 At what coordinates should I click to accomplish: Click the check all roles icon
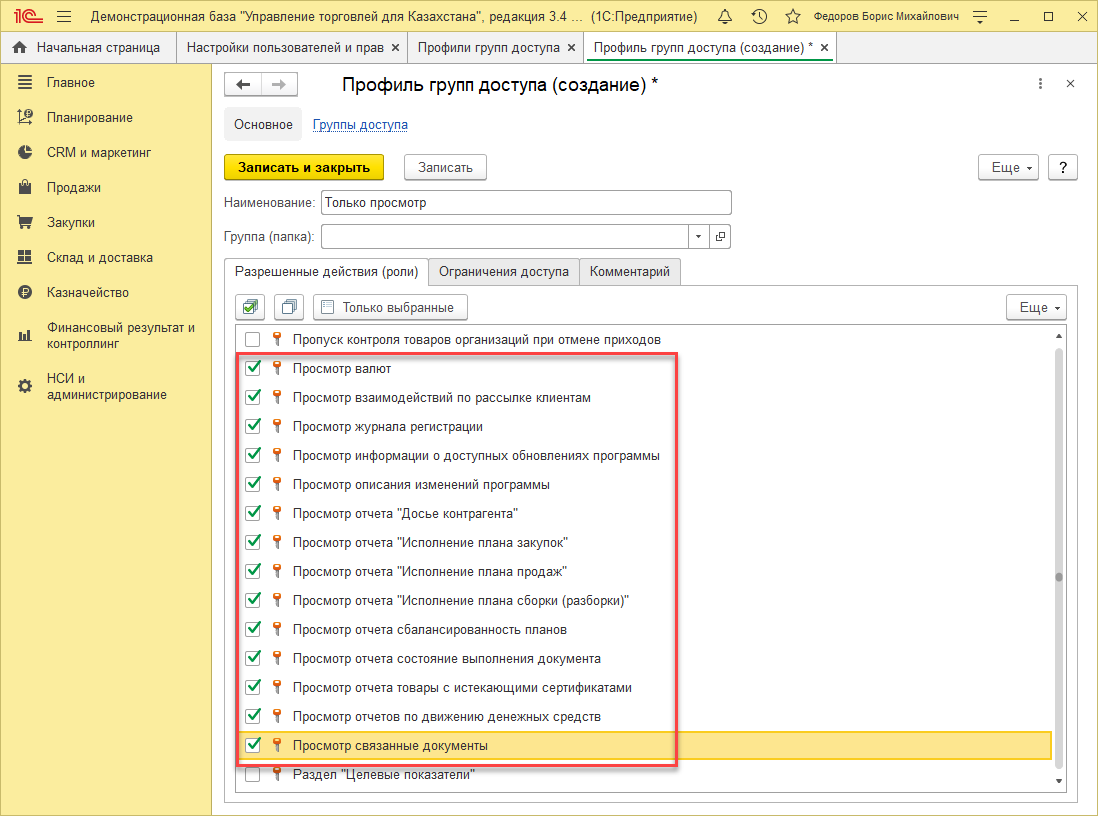coord(250,307)
